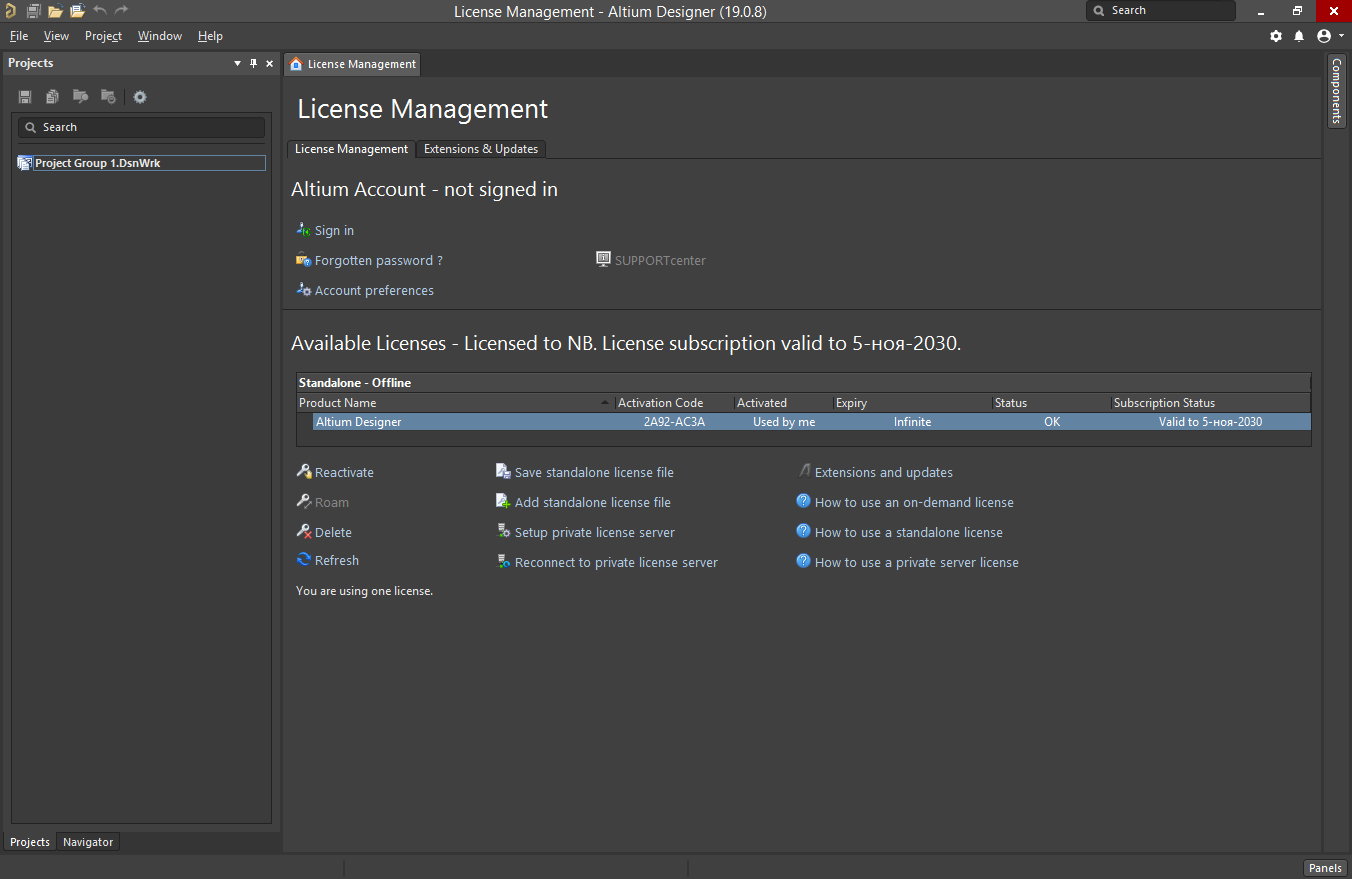Click the Save icon in the Projects panel
This screenshot has height=879, width=1352.
24,96
